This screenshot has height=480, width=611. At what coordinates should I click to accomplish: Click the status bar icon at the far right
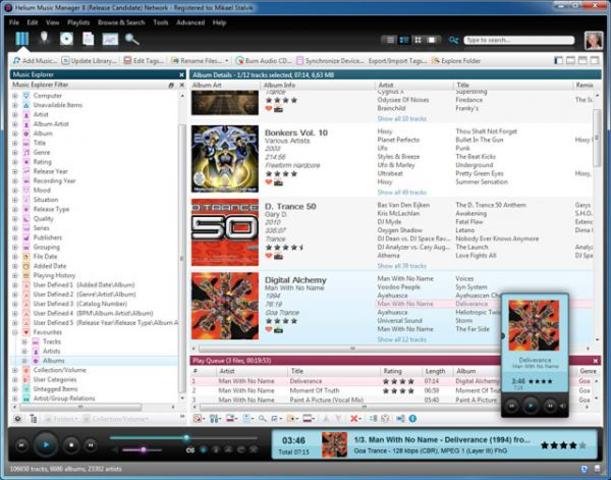pos(598,469)
